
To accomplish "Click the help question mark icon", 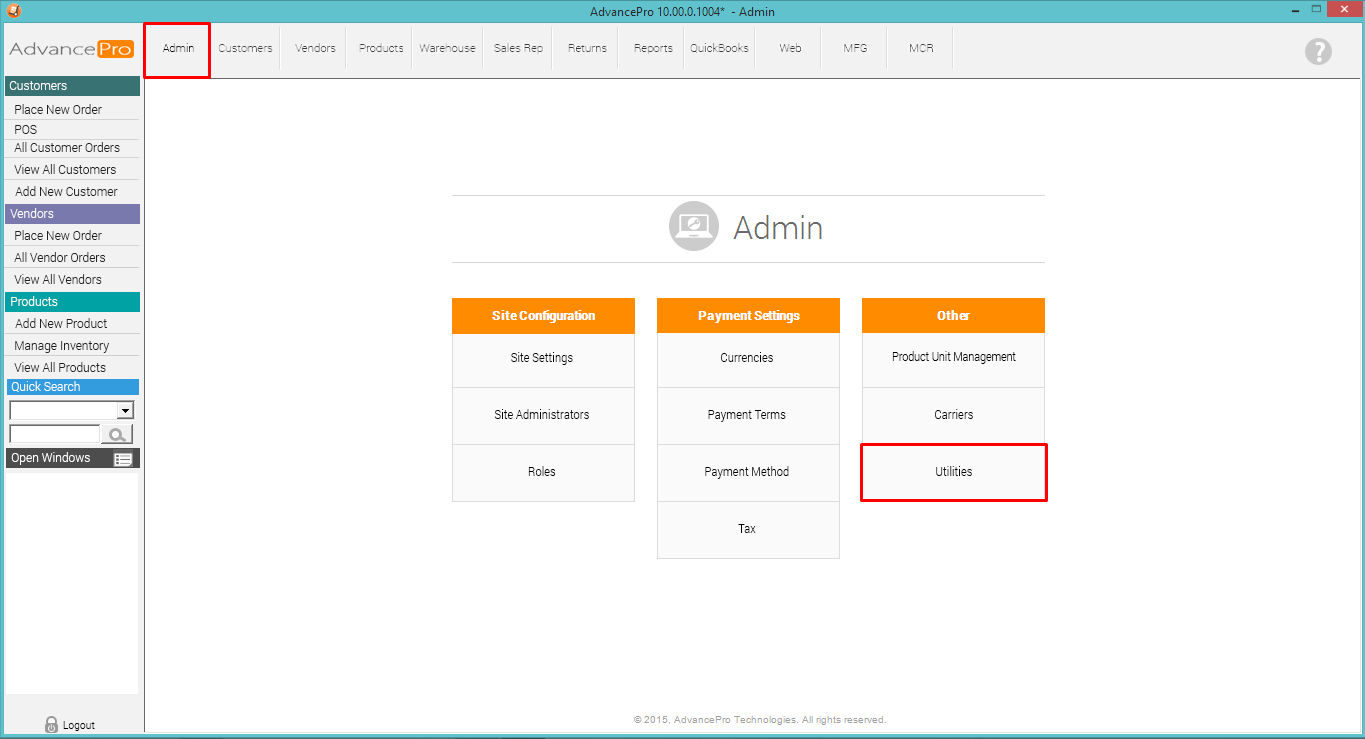I will (1318, 52).
